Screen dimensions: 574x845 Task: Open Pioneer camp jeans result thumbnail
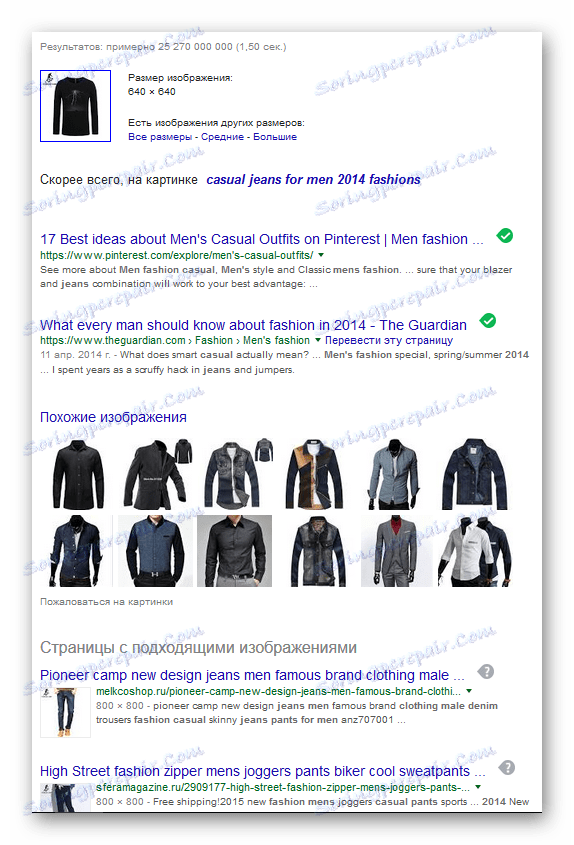(65, 712)
